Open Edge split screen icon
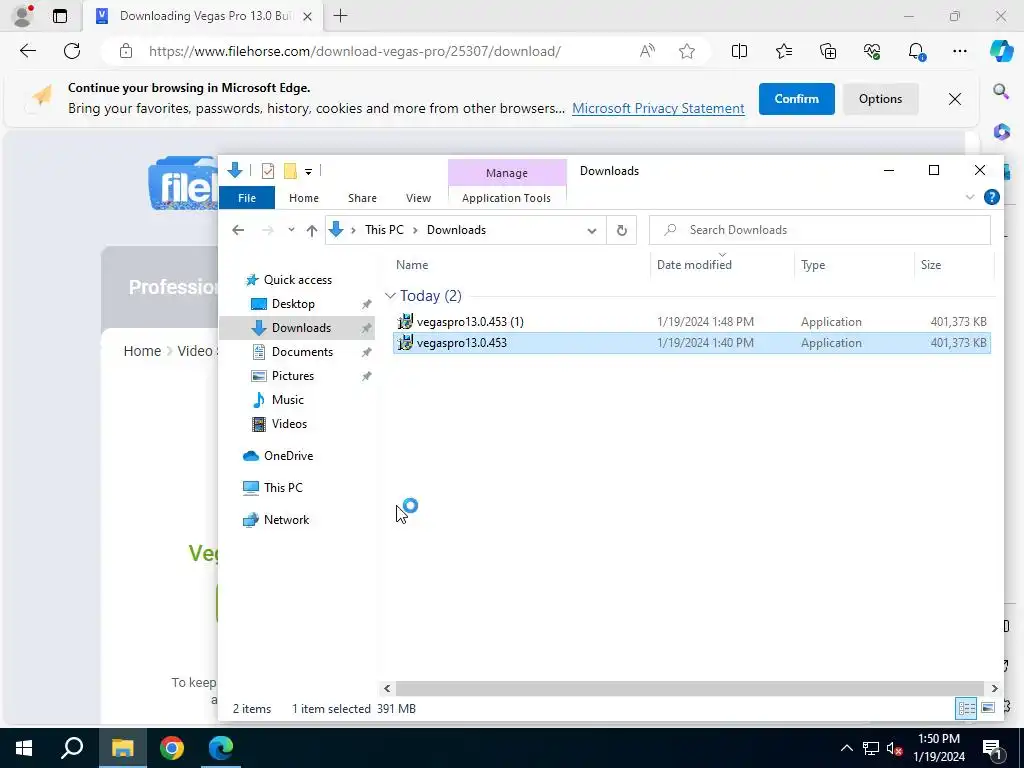This screenshot has width=1024, height=768. (x=739, y=51)
